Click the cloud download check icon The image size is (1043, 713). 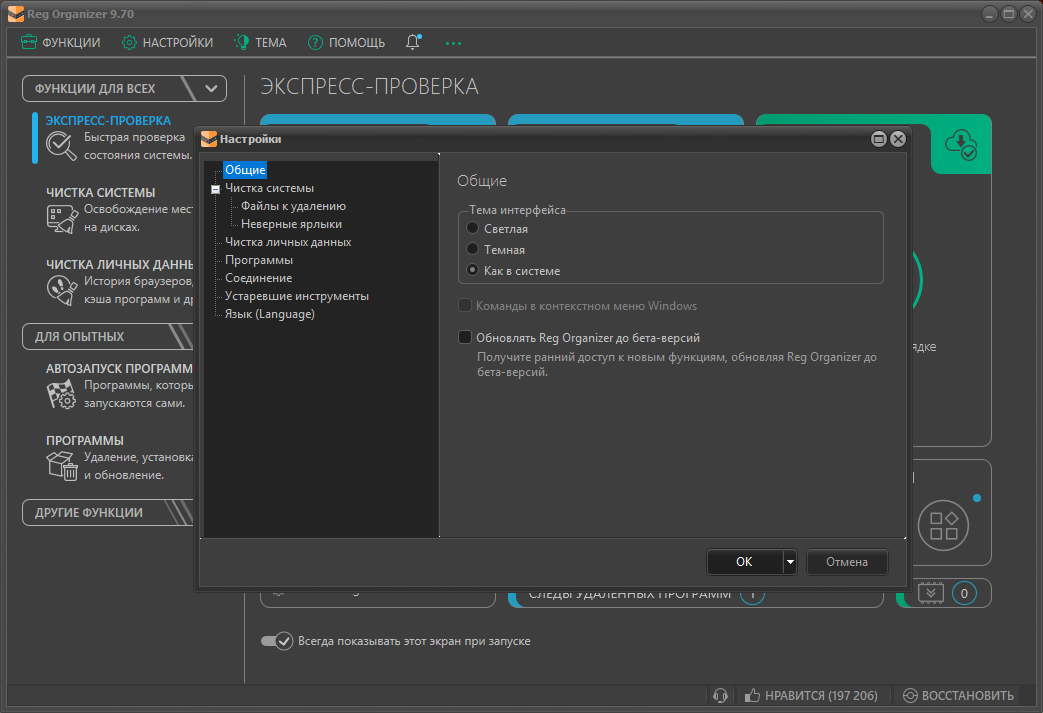point(961,144)
